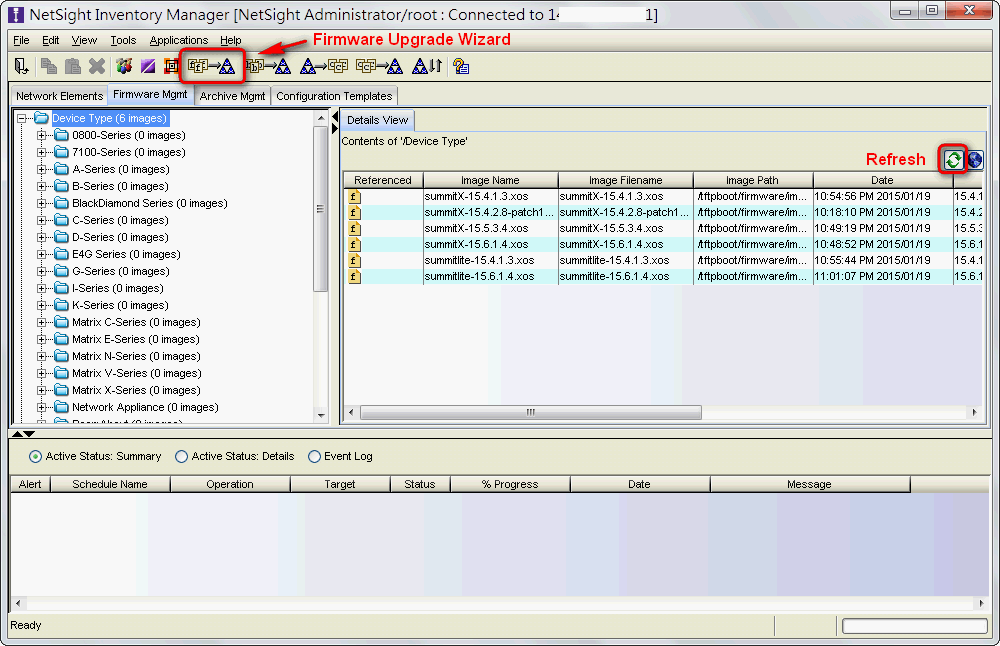Expand the E4G Series tree node

[41, 254]
